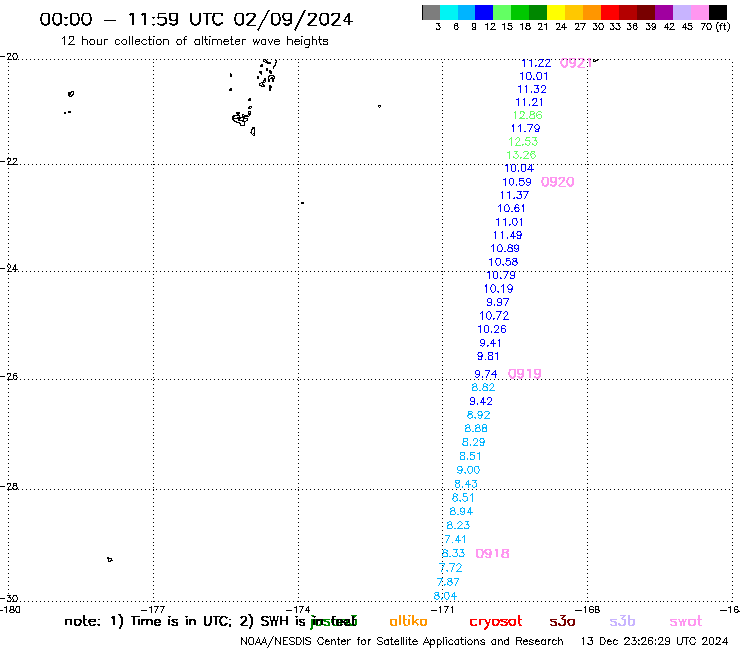Click the wave height 8.92
The width and height of the screenshot is (740, 650).
(x=479, y=415)
